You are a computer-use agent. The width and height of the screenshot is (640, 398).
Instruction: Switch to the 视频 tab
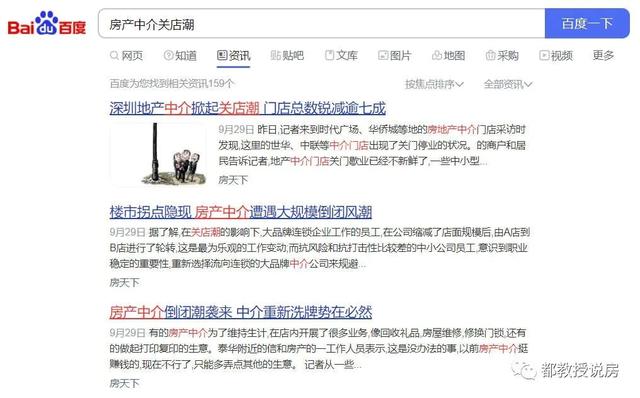tap(556, 56)
